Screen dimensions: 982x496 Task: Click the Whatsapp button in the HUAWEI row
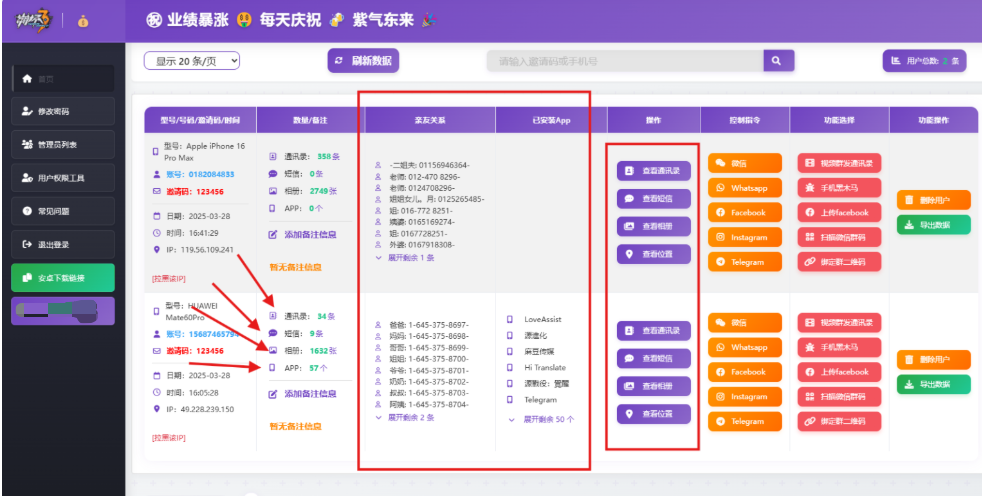tap(745, 347)
